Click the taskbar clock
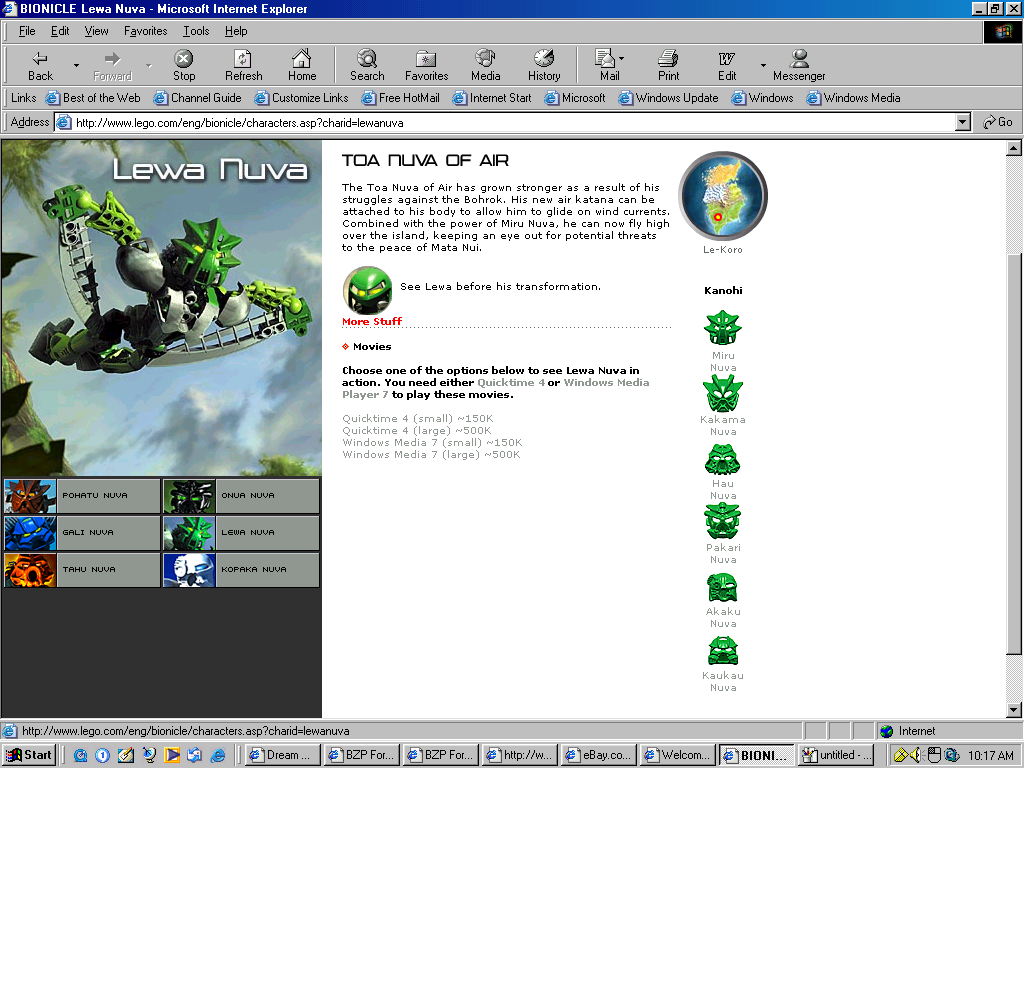This screenshot has width=1024, height=1000. tap(991, 756)
